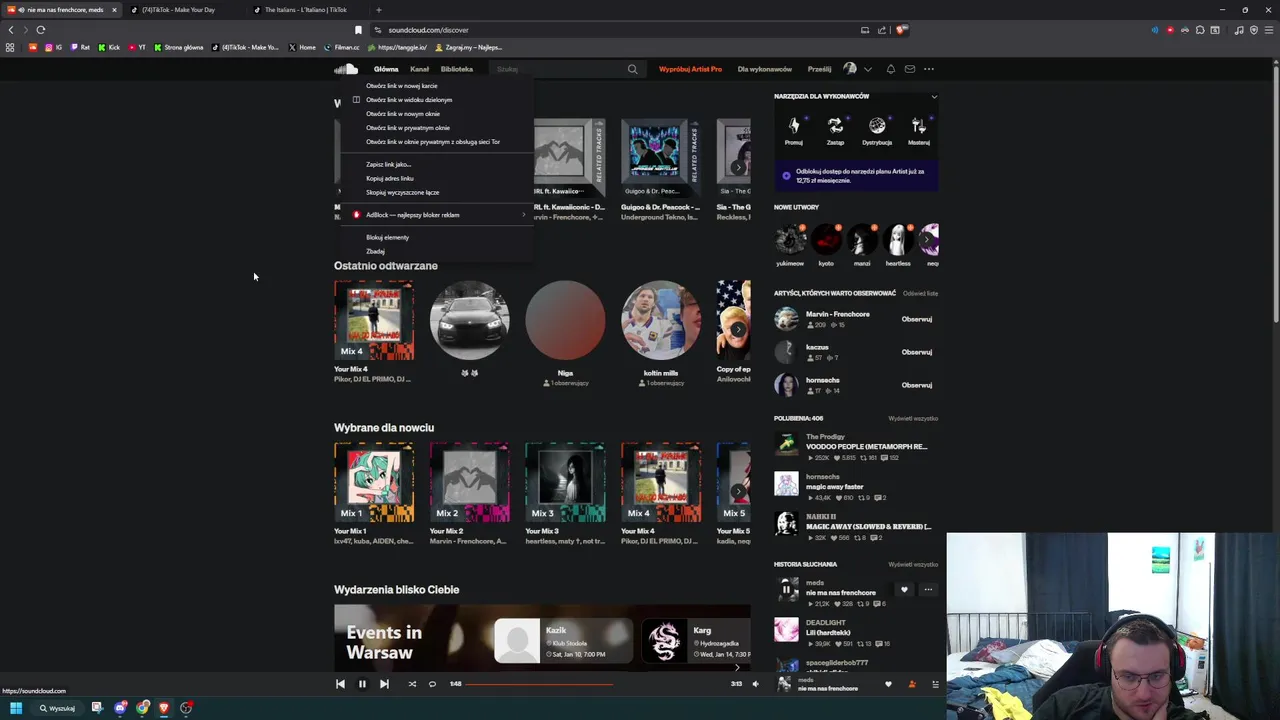Click the SoundCloud logo

346,69
